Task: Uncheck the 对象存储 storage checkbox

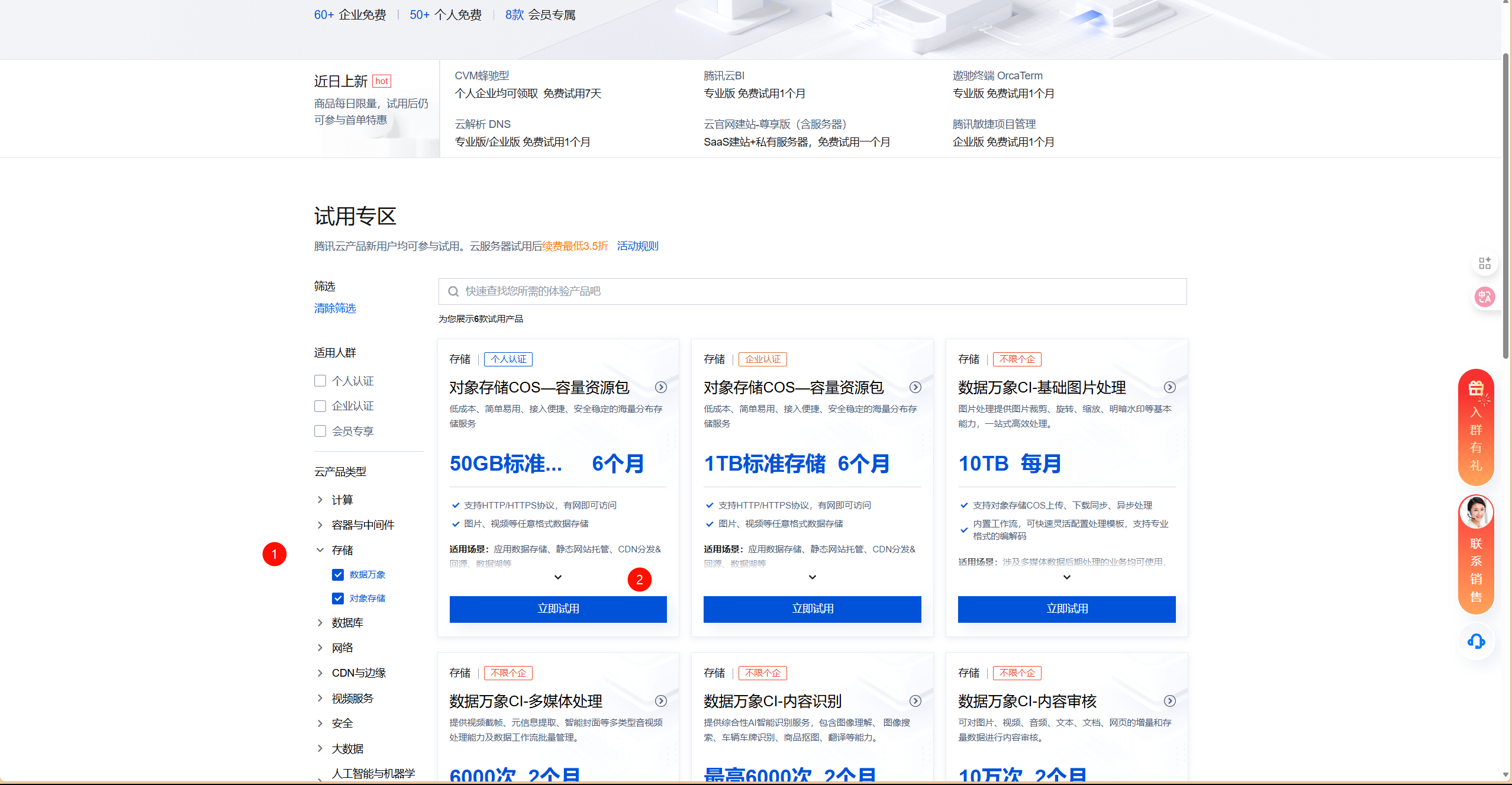Action: pos(338,599)
